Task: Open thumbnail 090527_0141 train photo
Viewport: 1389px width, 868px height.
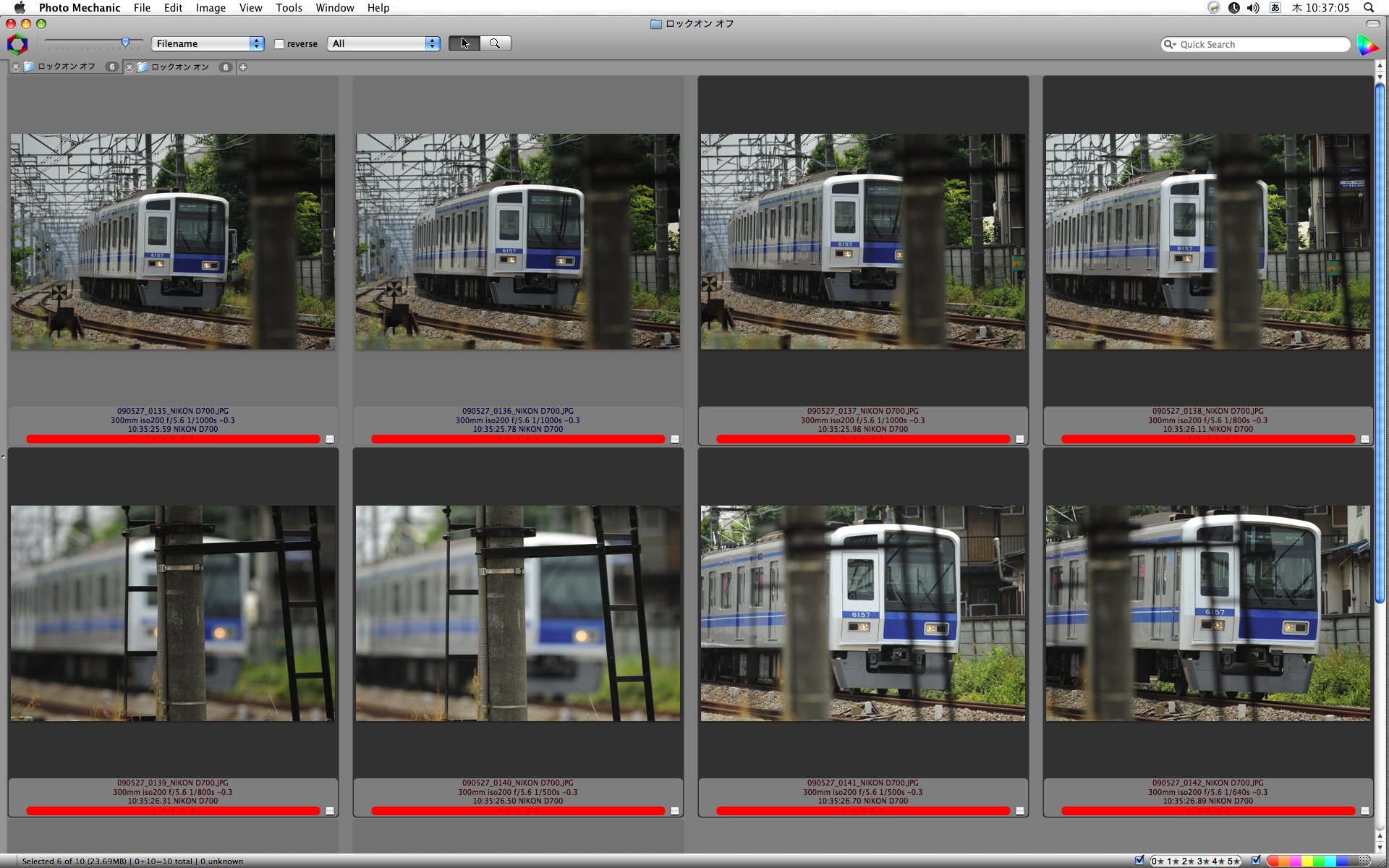Action: pos(862,613)
